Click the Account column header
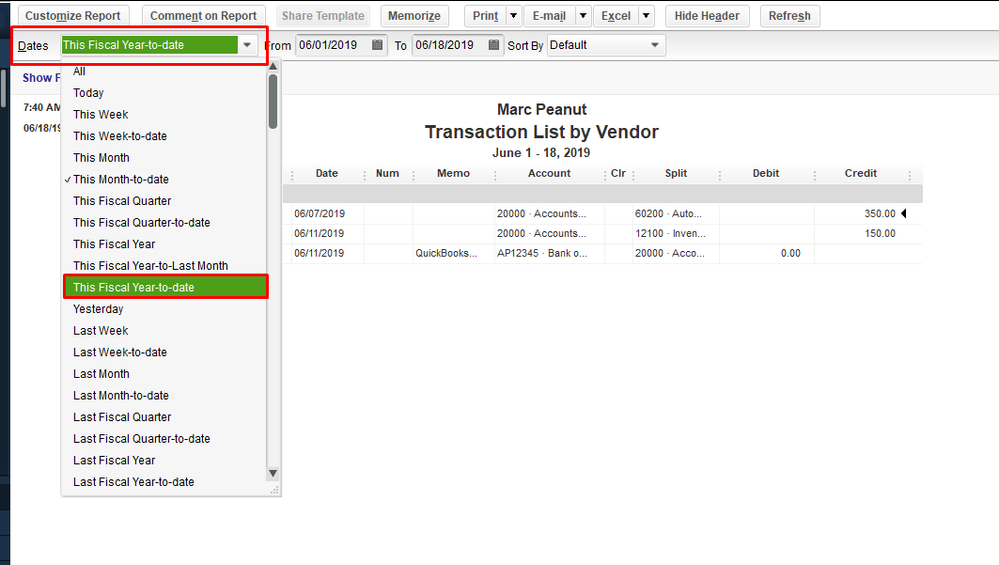Image resolution: width=999 pixels, height=565 pixels. (x=549, y=173)
